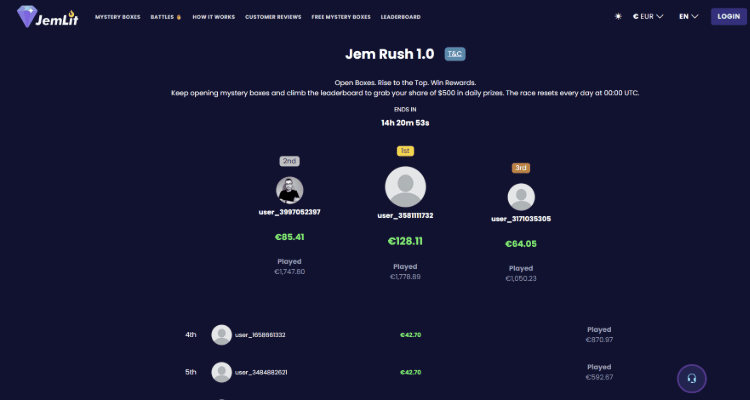Screen dimensions: 750x400
Task: Click the €64.05 prize amount
Action: pos(521,244)
